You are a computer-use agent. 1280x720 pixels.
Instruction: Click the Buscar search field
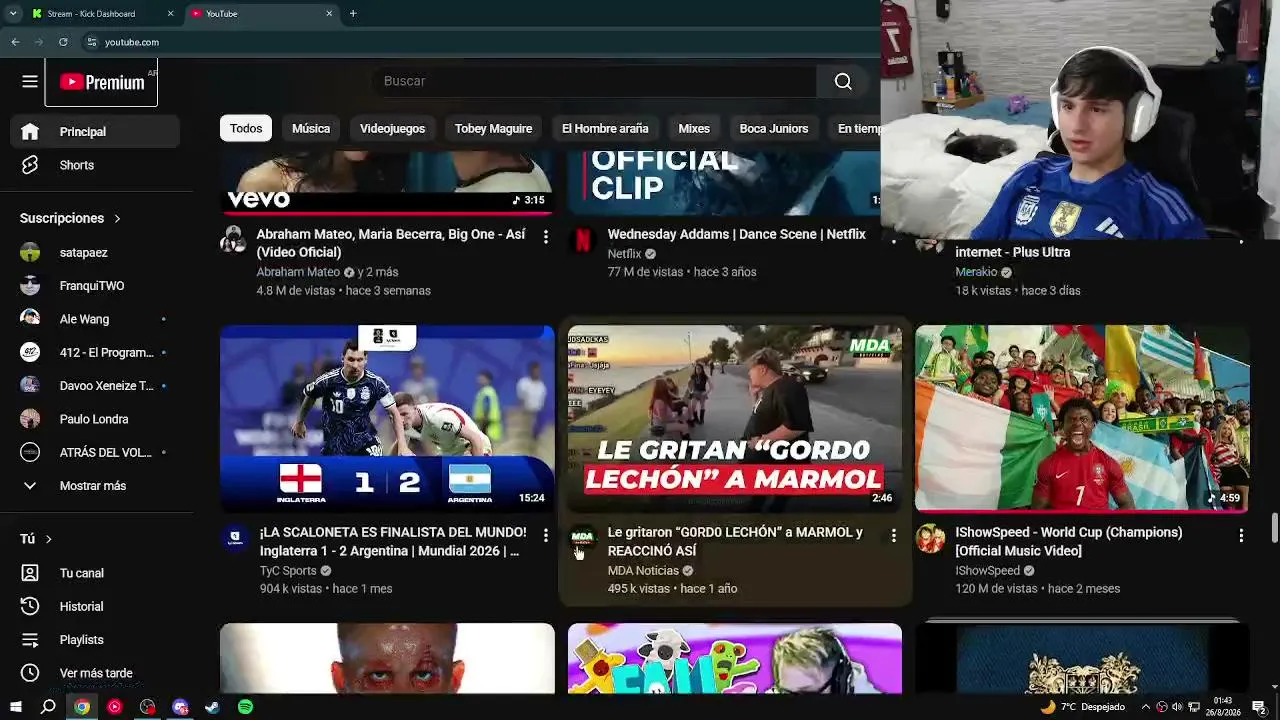pyautogui.click(x=595, y=81)
